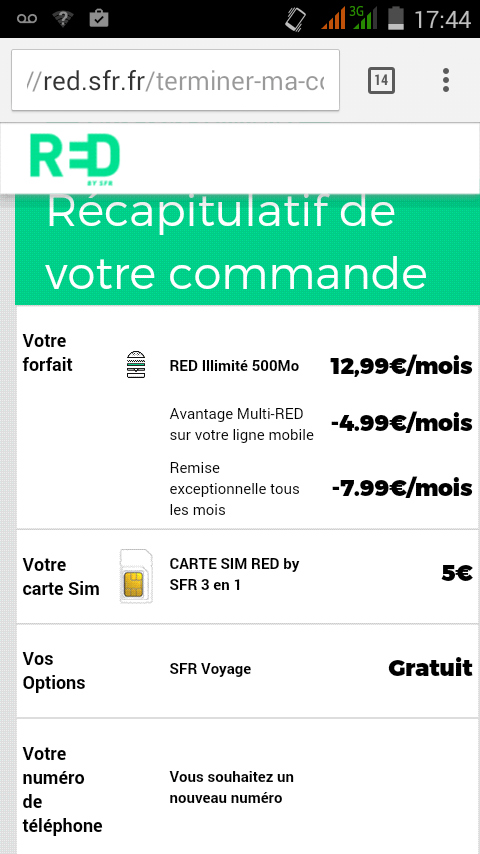Tap the voicemail icon in status bar
This screenshot has height=854, width=480.
pos(27,19)
